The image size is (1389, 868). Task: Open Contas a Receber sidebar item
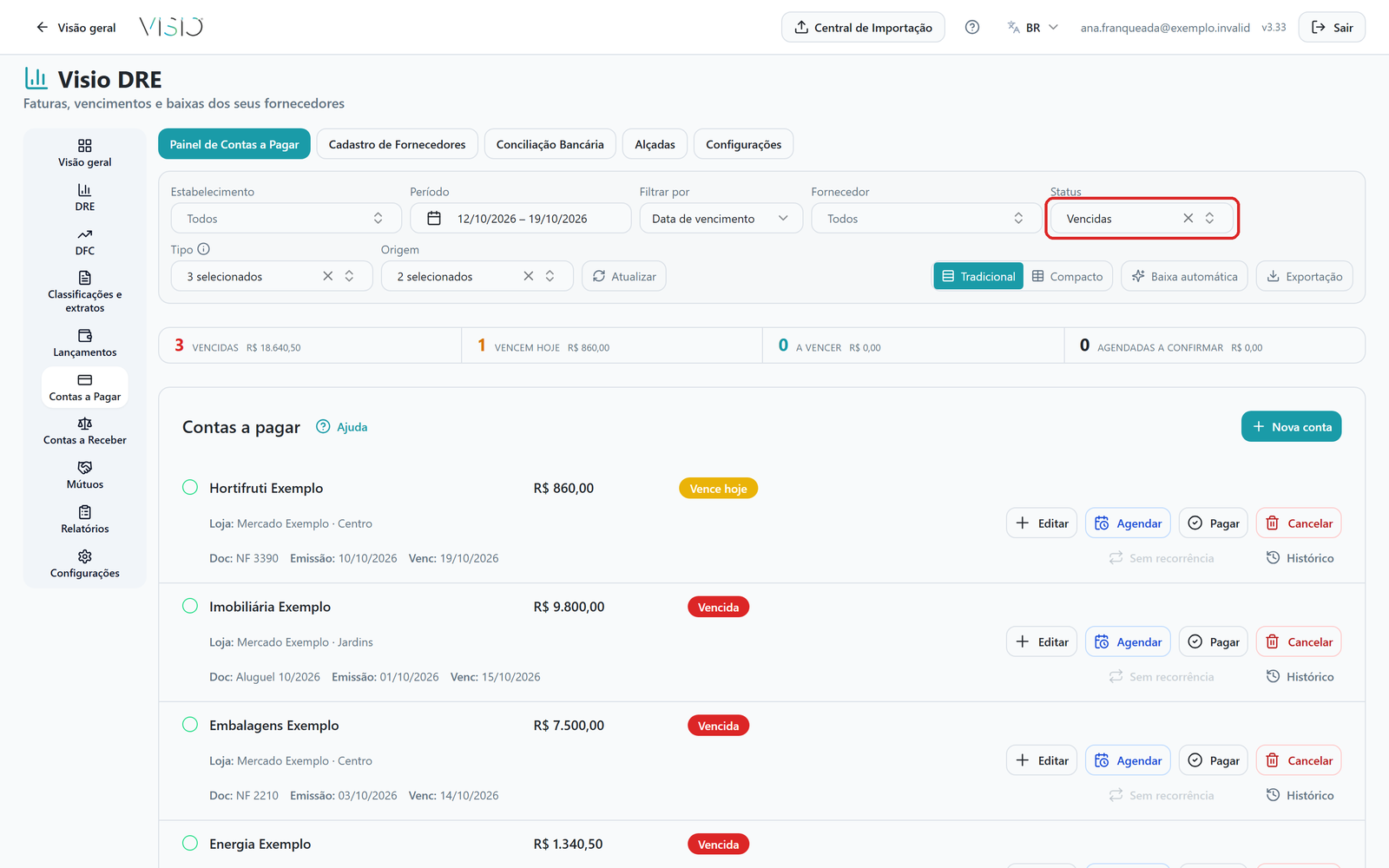pos(84,431)
